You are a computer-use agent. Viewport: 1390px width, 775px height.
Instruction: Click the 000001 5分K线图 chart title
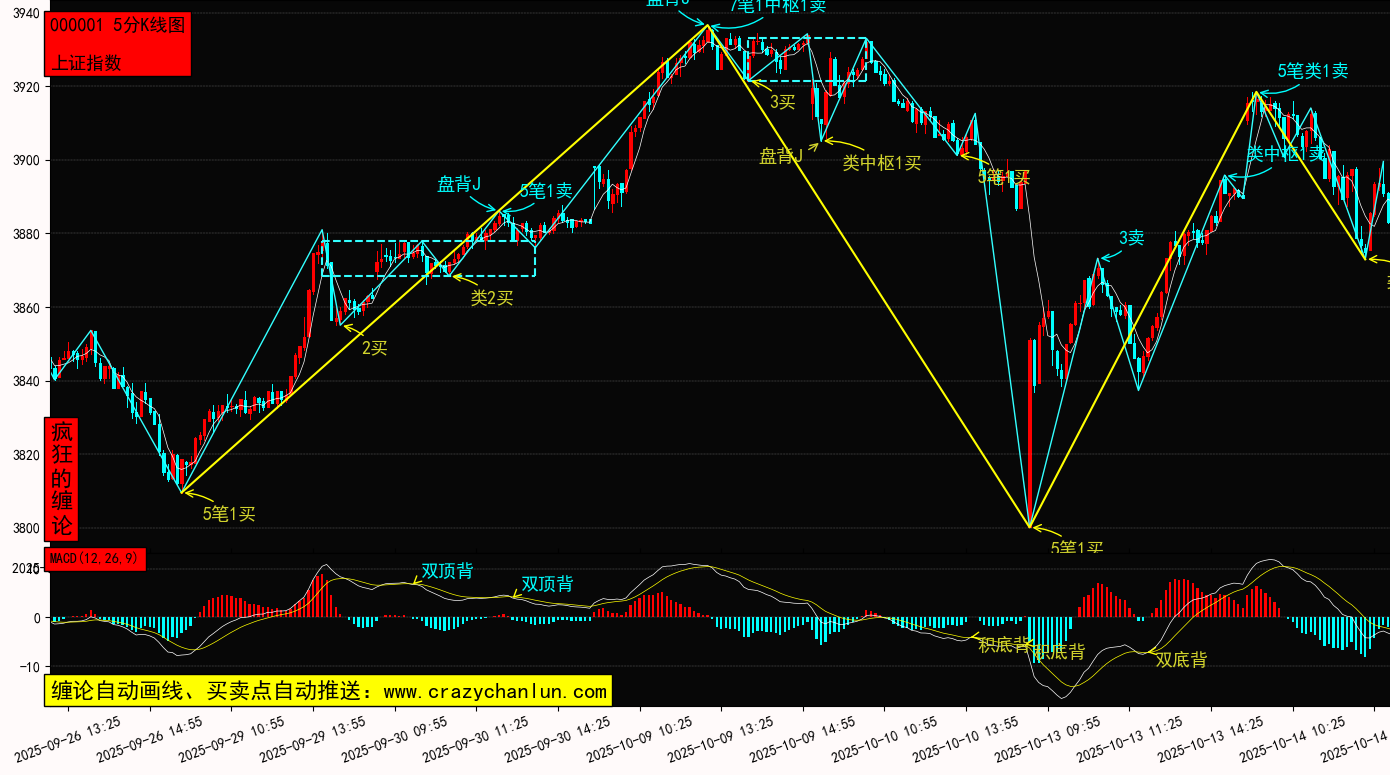point(117,26)
